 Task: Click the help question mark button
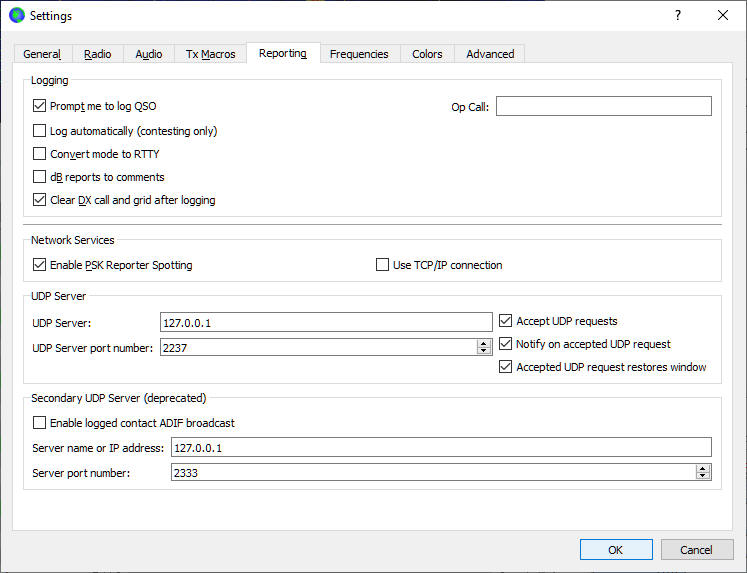pyautogui.click(x=677, y=16)
